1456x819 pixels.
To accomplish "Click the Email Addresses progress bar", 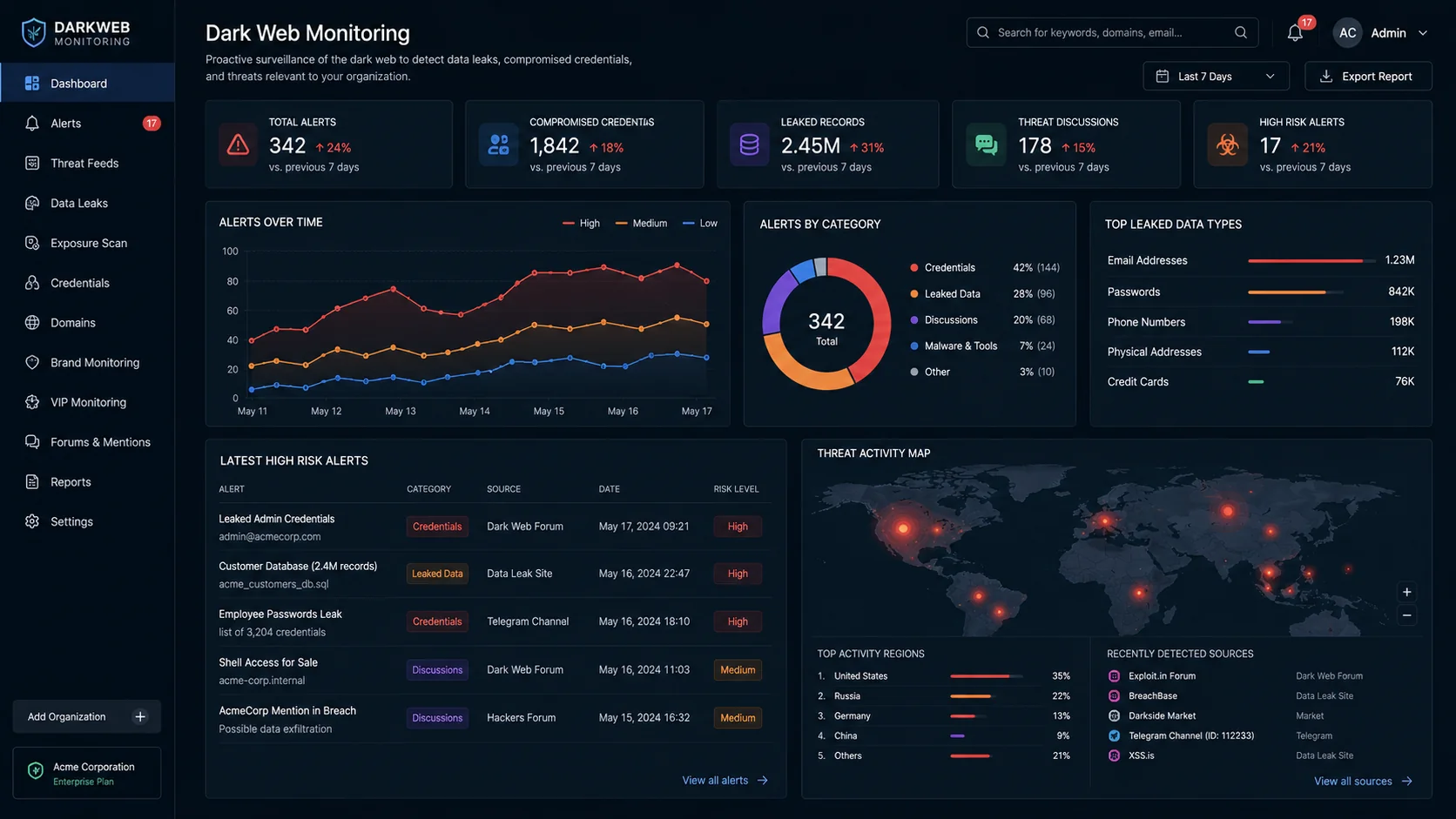I will coord(1312,261).
